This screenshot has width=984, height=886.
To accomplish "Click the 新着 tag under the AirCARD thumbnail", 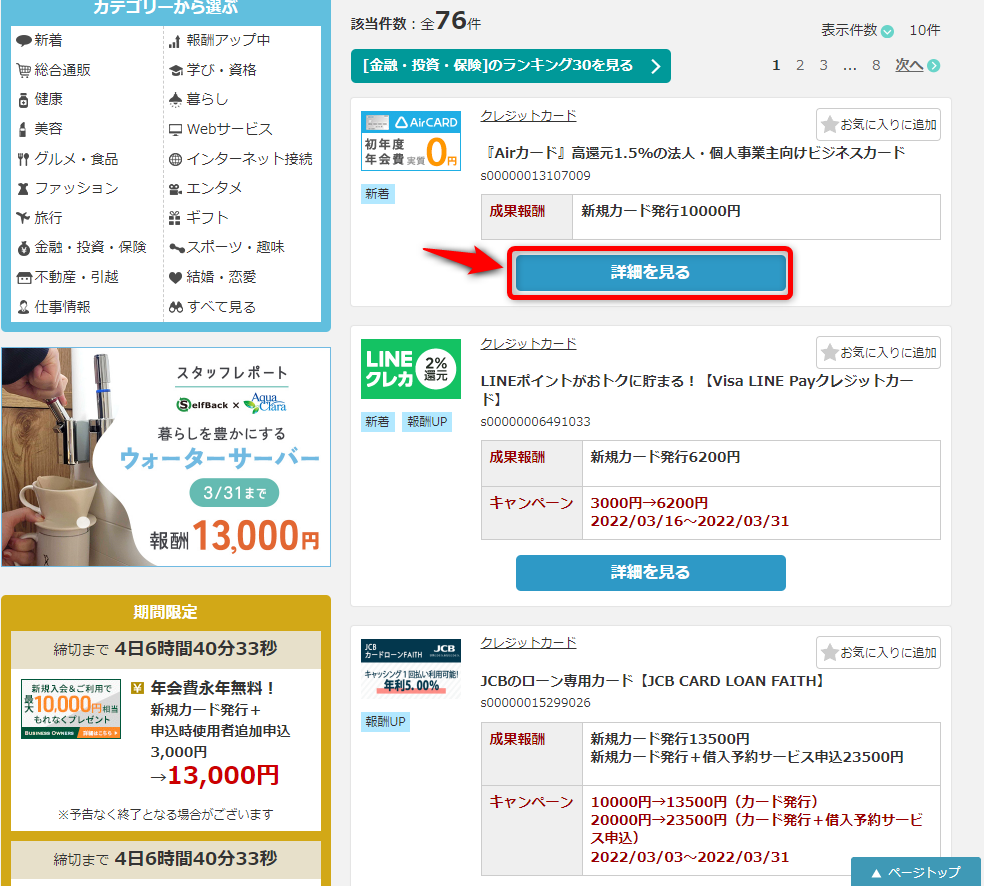I will (x=377, y=194).
